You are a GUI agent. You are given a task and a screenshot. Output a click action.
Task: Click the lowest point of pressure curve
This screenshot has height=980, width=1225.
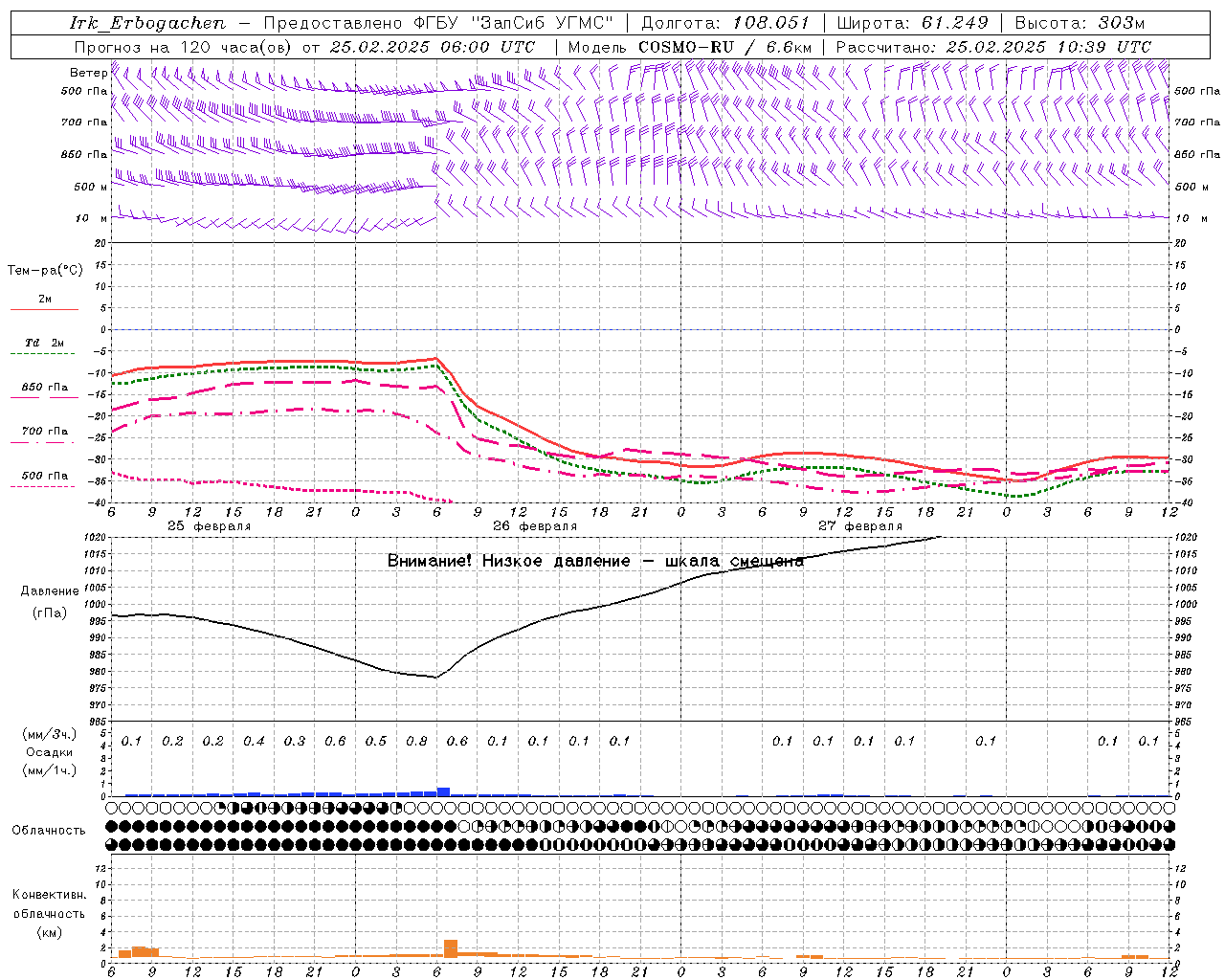pos(436,678)
